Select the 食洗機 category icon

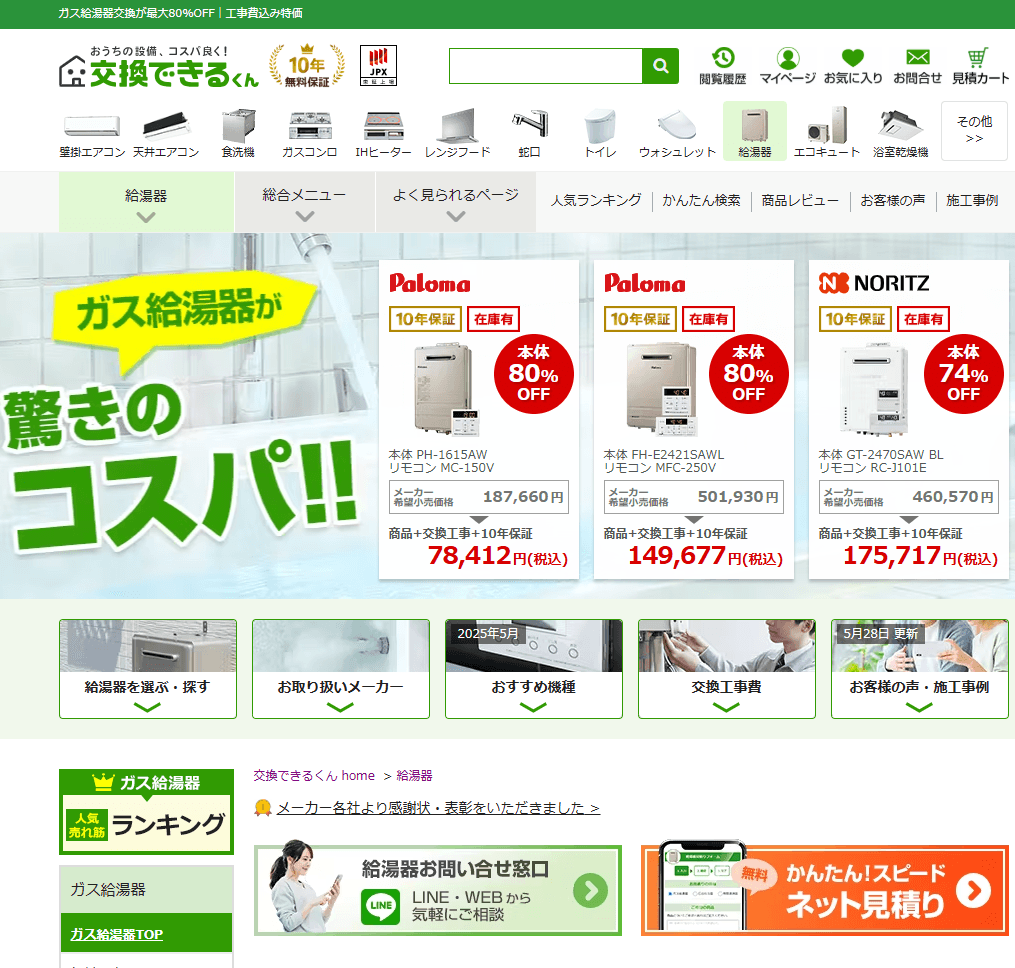click(238, 132)
